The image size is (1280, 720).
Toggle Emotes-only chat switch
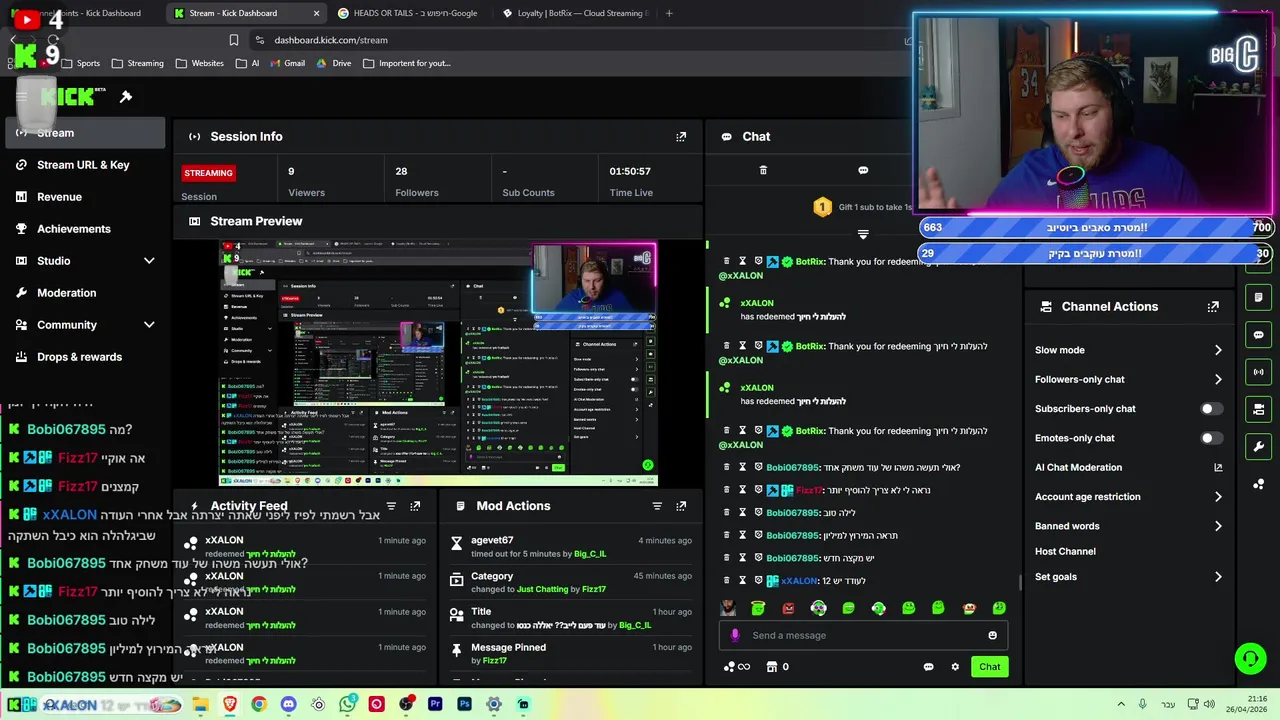(1211, 438)
